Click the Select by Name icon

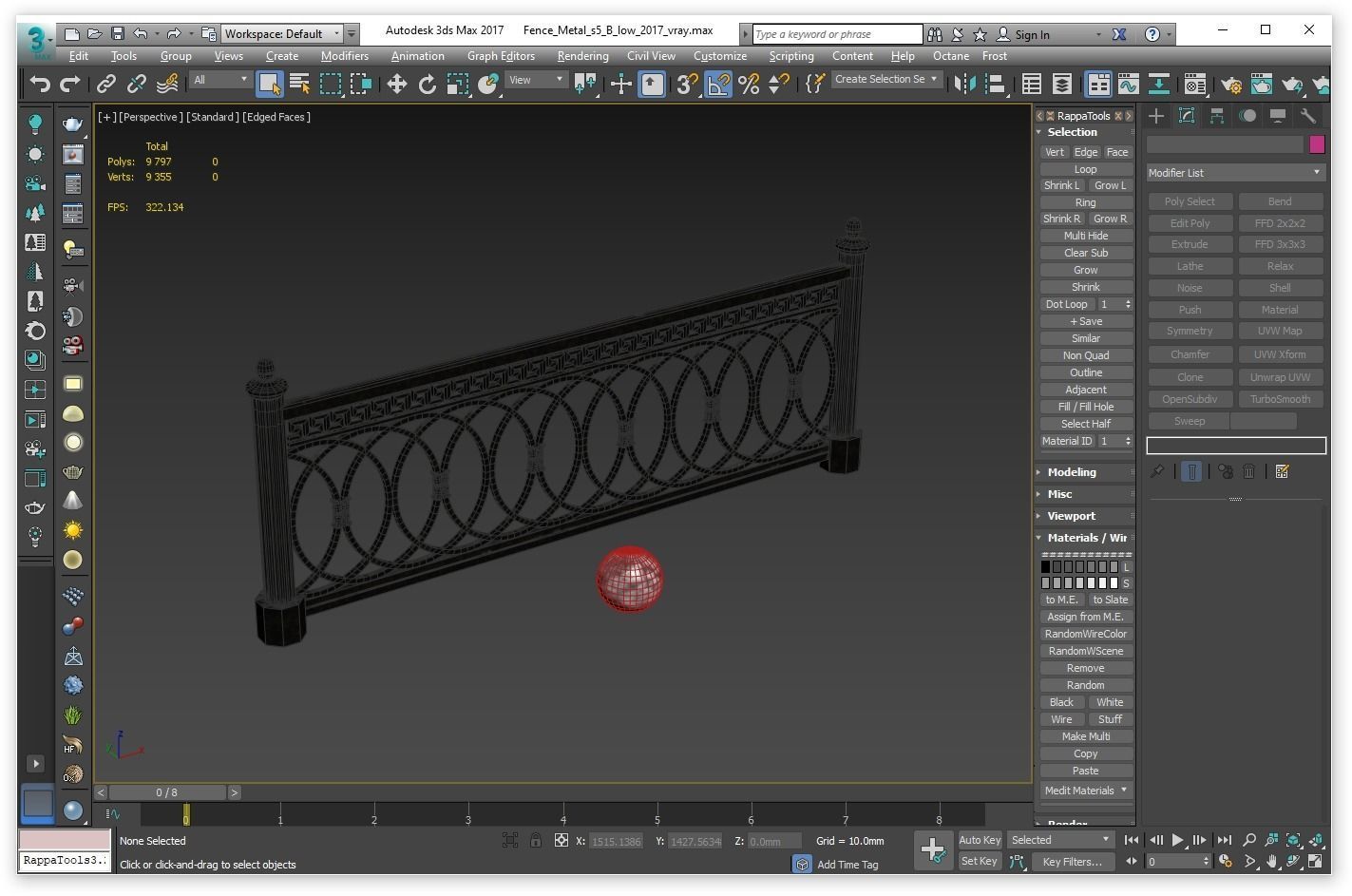coord(299,84)
